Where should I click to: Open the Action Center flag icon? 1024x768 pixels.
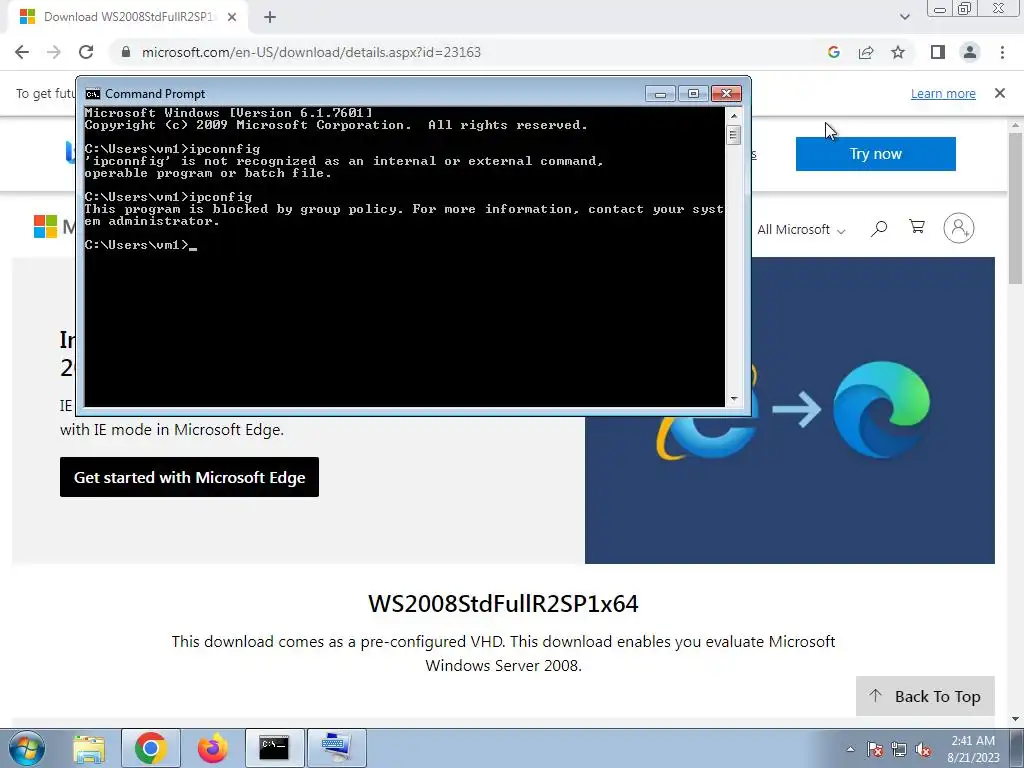[874, 750]
